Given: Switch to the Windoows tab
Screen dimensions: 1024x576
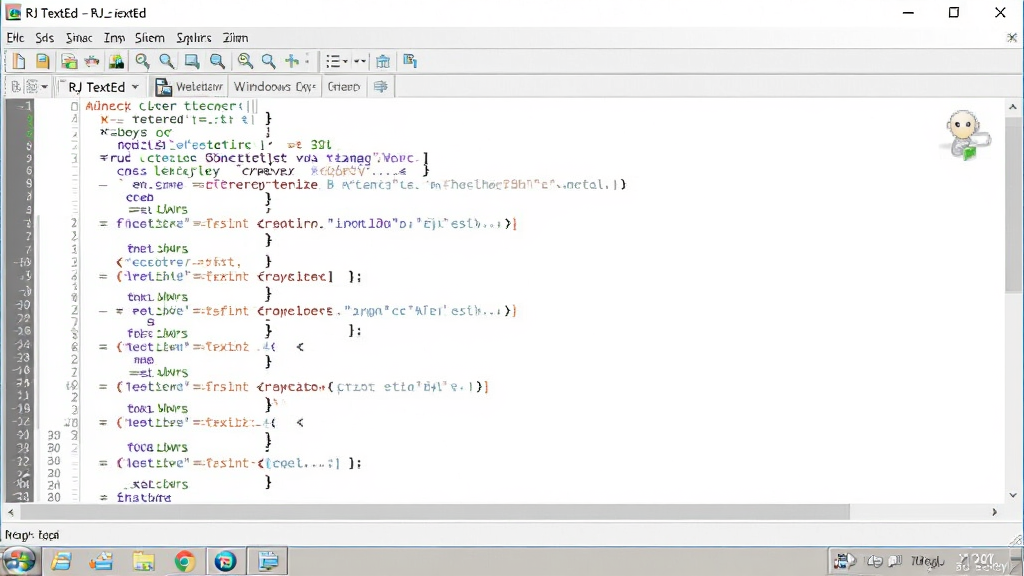Looking at the screenshot, I should [x=274, y=86].
